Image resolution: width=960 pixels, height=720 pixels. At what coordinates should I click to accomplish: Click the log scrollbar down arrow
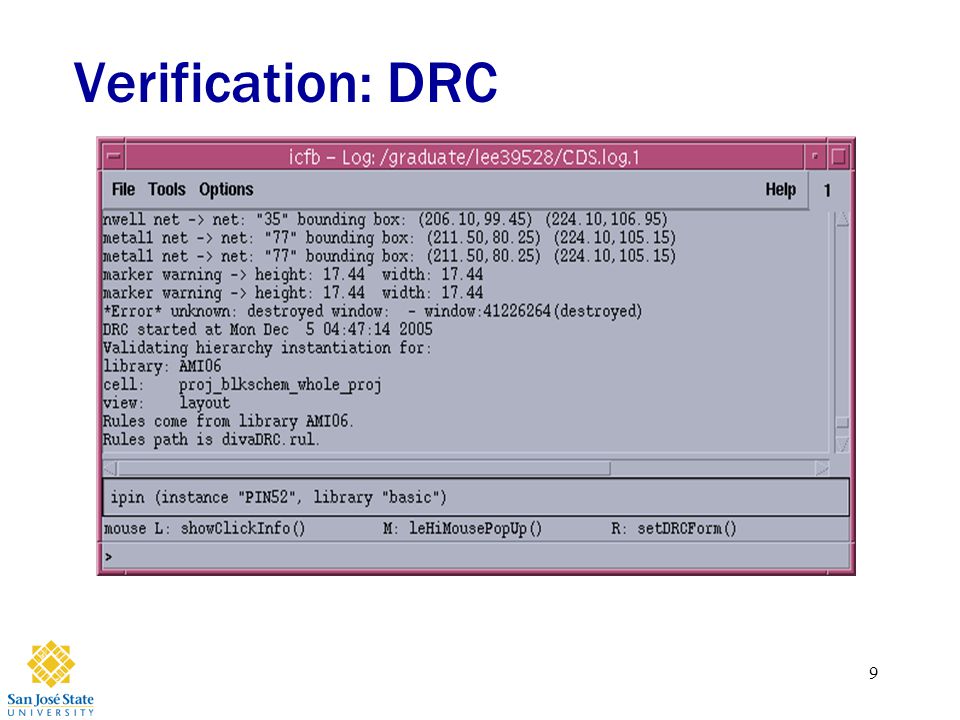[x=842, y=444]
